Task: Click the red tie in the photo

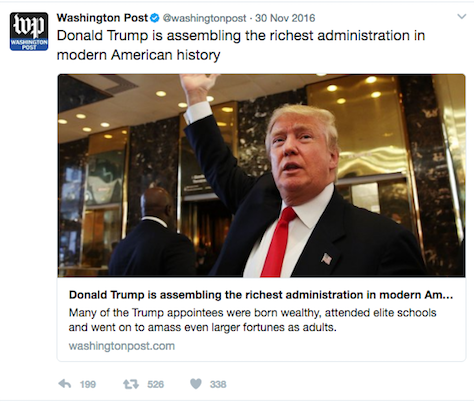Action: (277, 242)
